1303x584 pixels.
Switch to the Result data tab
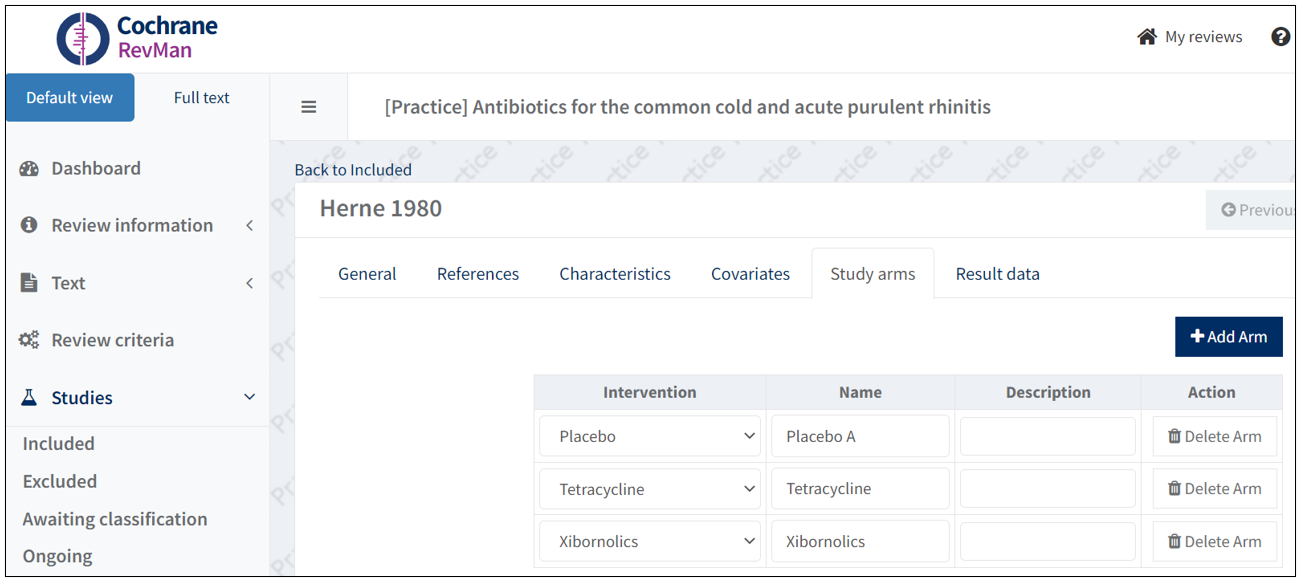[997, 274]
